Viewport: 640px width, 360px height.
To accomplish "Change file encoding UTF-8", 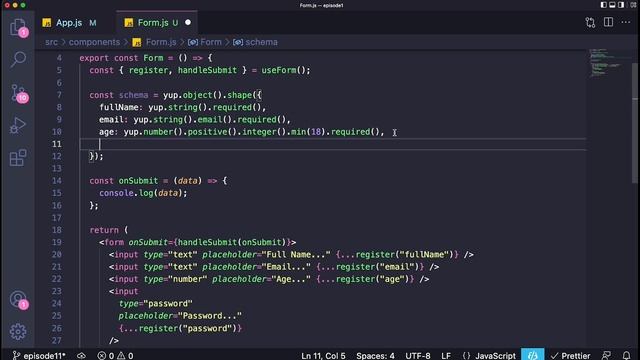I will pyautogui.click(x=418, y=356).
